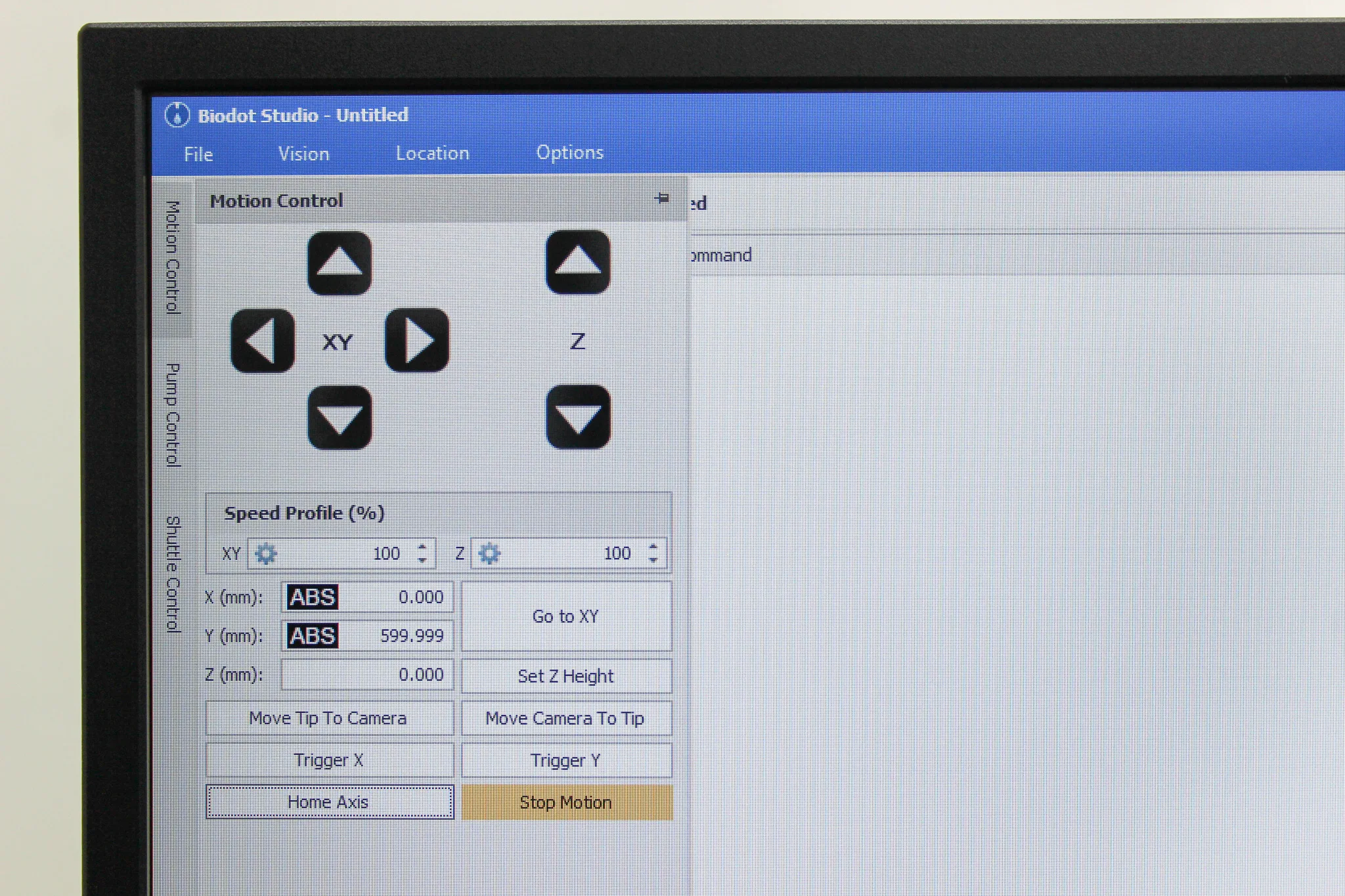Jog XY axis left with the arrow
Image resolution: width=1345 pixels, height=896 pixels.
pos(263,341)
